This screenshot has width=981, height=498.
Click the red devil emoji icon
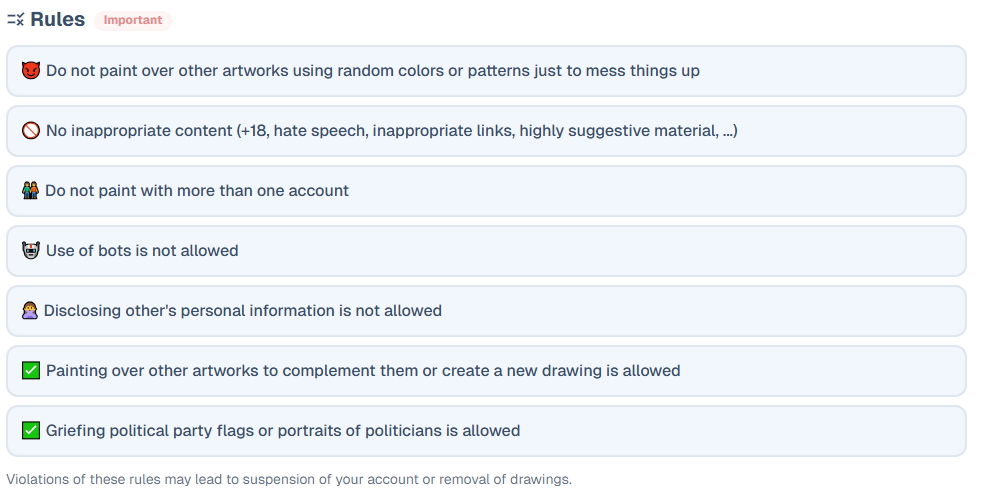point(30,71)
